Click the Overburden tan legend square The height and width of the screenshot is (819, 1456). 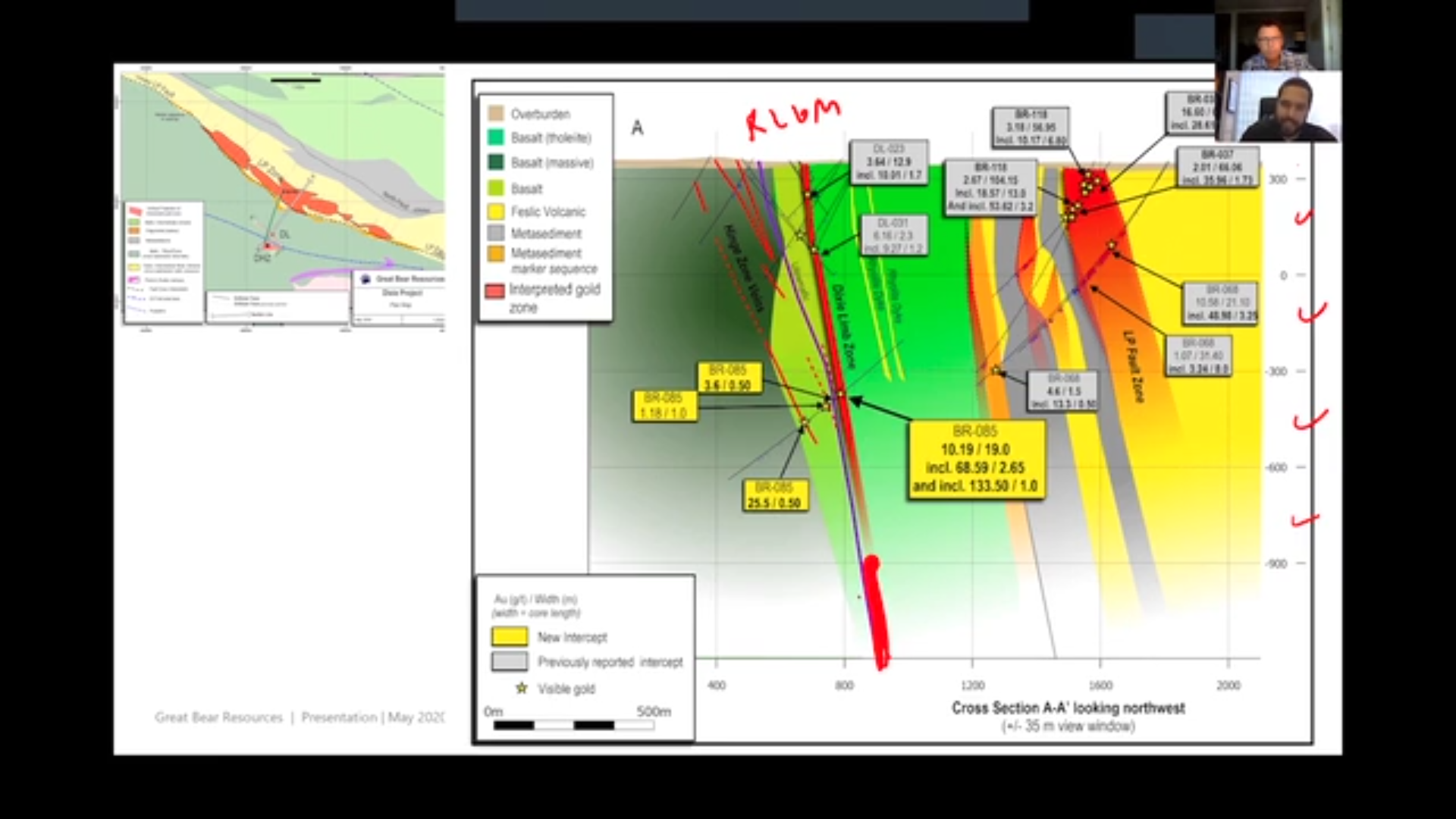[x=495, y=114]
